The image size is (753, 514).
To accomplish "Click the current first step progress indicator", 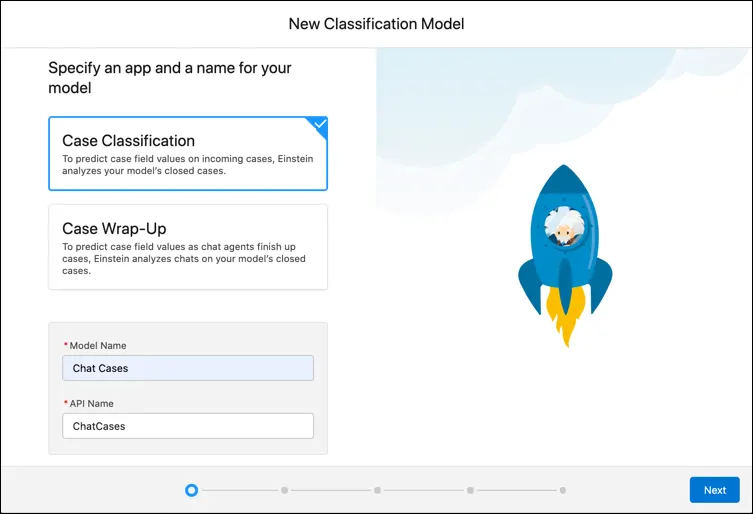I will coord(192,490).
